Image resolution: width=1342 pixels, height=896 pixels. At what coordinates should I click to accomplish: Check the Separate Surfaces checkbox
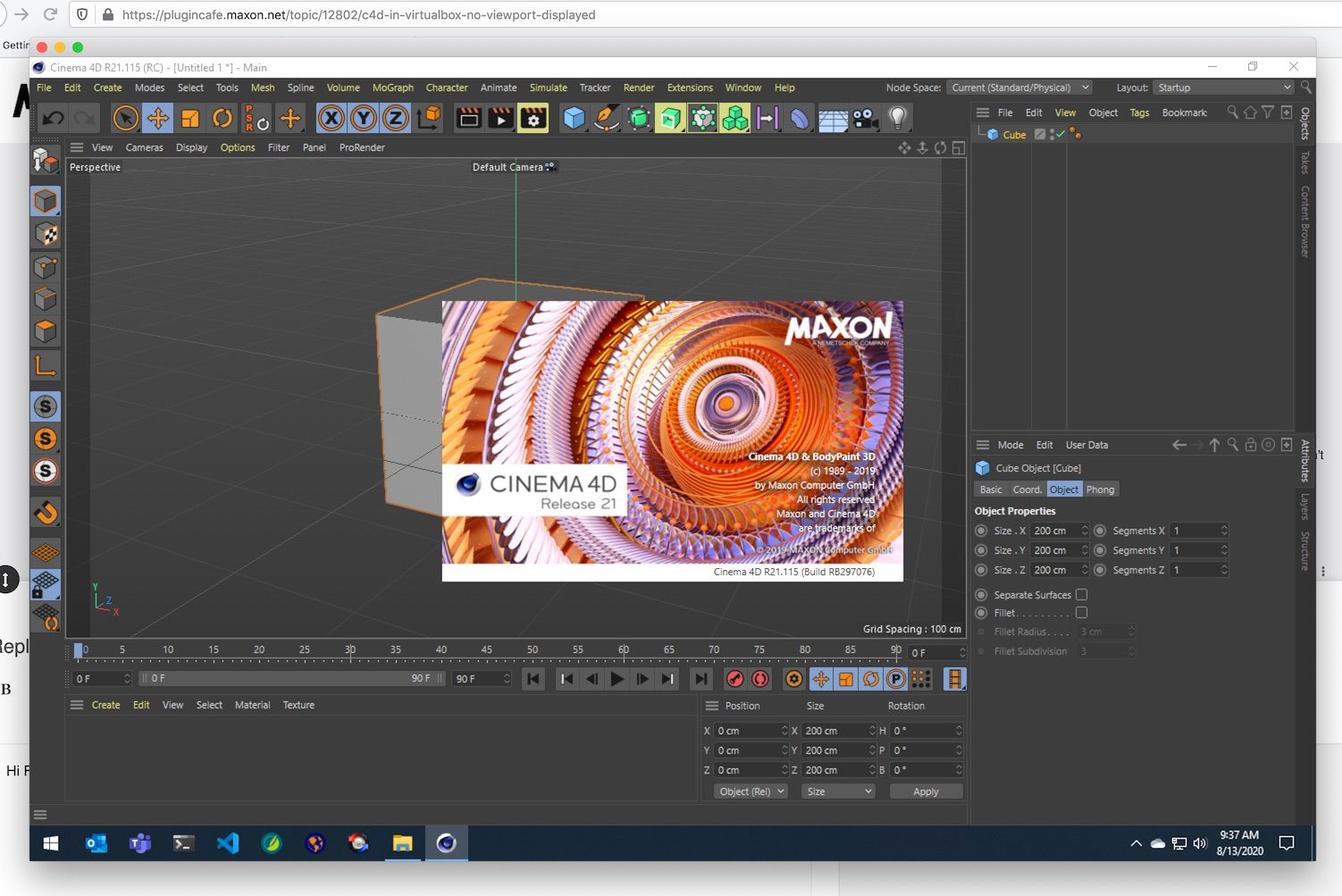click(x=1081, y=595)
